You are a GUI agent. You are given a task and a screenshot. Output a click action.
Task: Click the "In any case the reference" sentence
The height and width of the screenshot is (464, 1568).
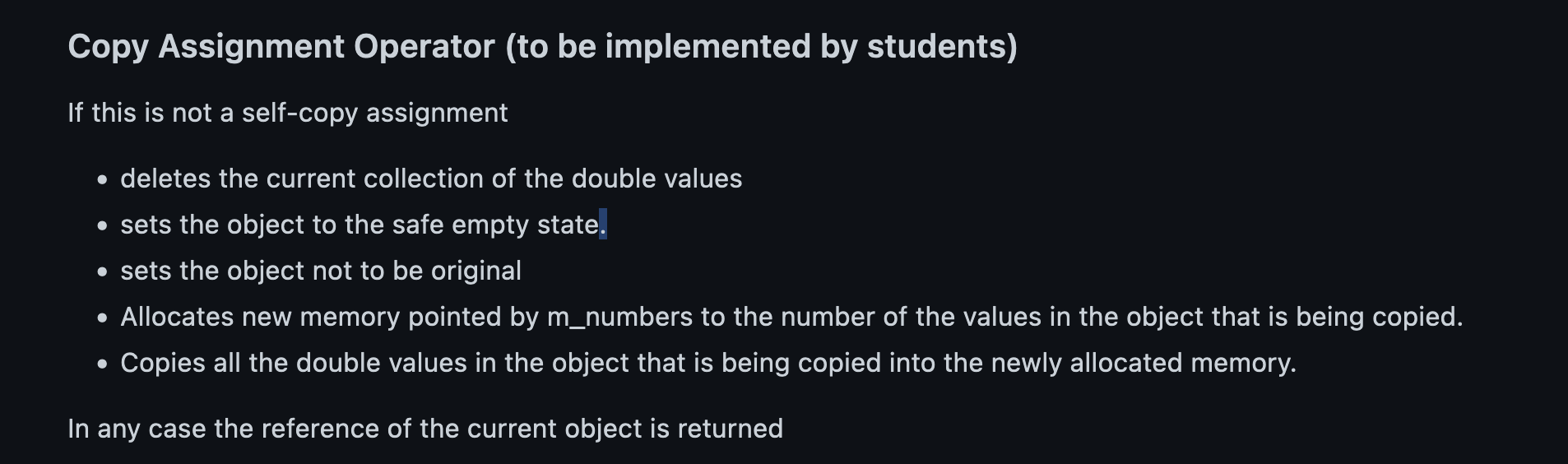click(x=424, y=429)
